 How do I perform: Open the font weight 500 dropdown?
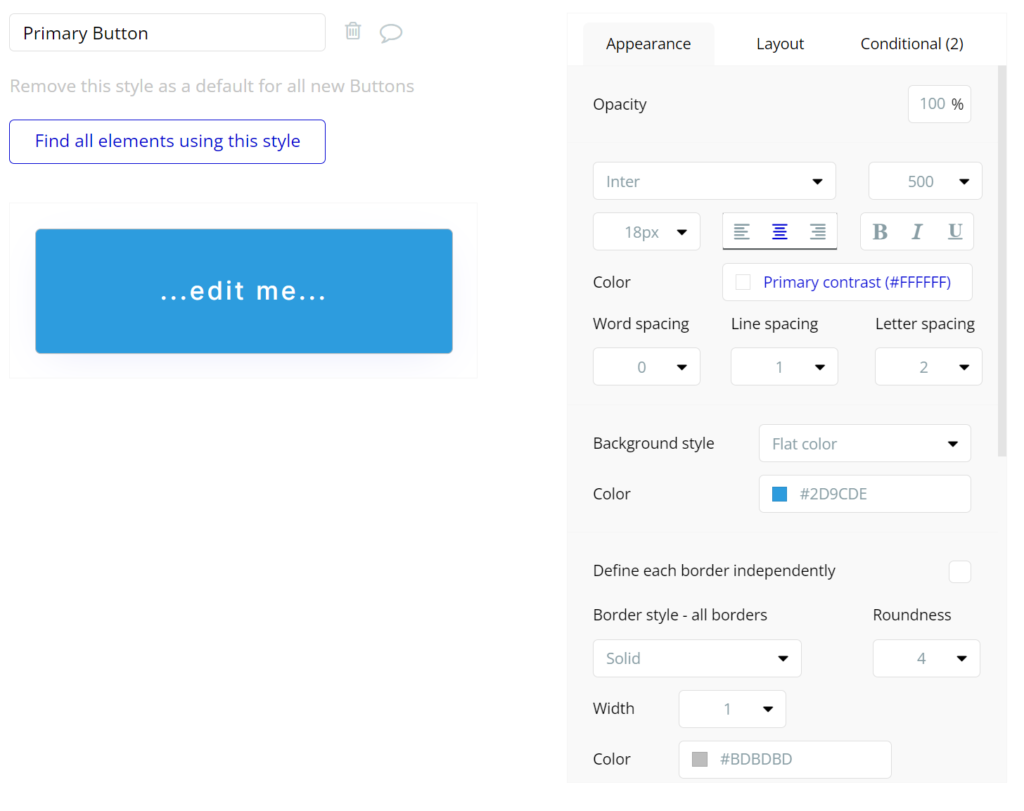pyautogui.click(x=925, y=181)
